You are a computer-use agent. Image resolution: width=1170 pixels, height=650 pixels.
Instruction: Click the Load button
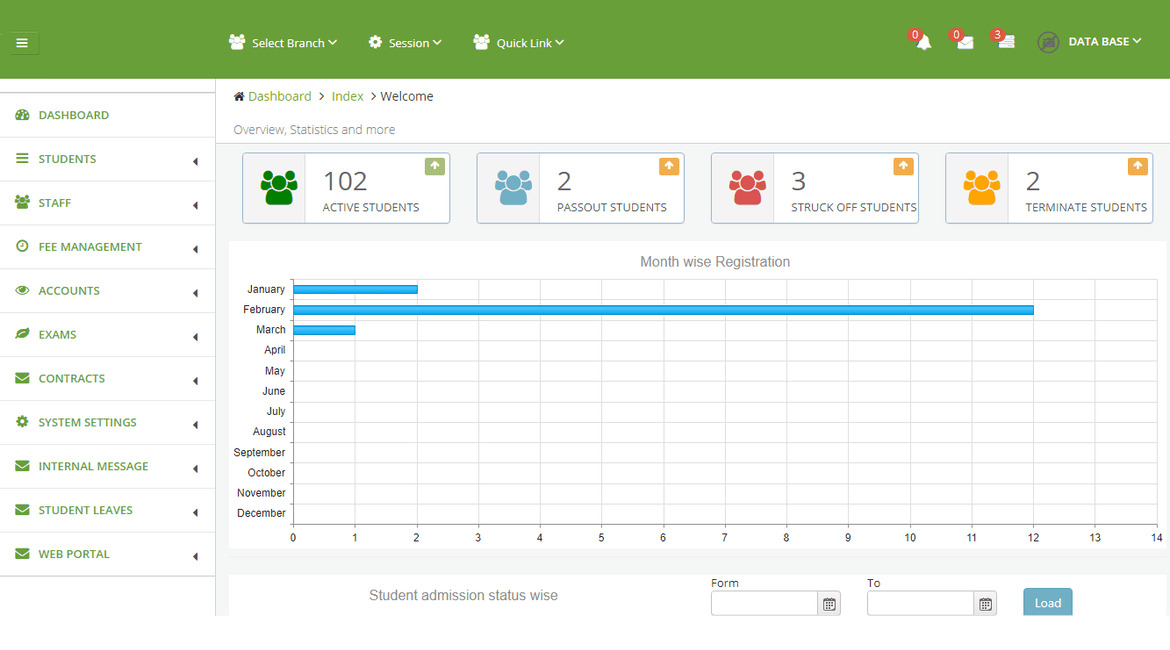coord(1047,602)
